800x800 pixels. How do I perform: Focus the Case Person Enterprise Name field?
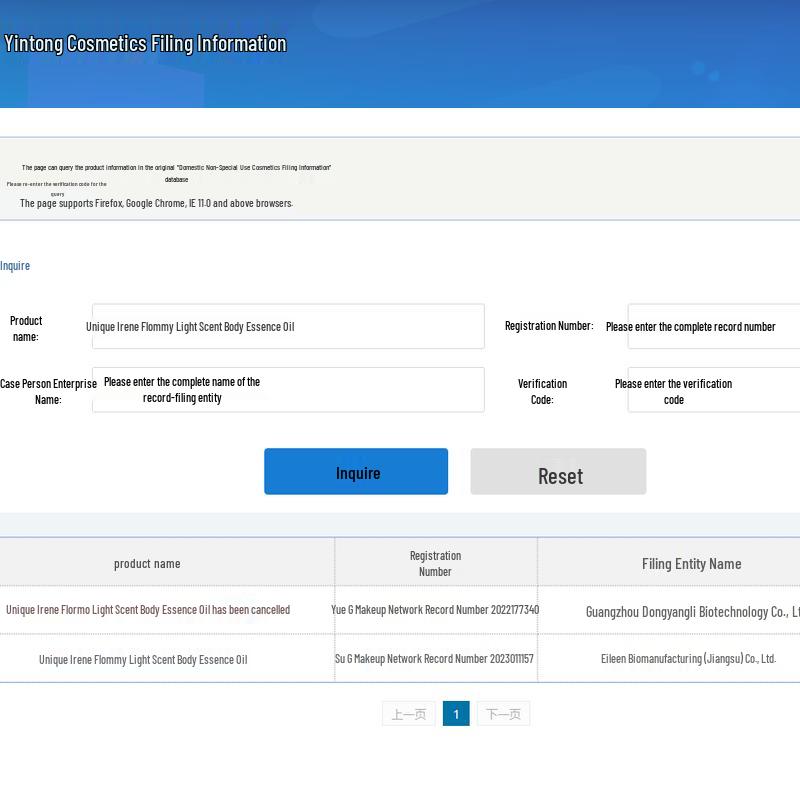tap(288, 390)
